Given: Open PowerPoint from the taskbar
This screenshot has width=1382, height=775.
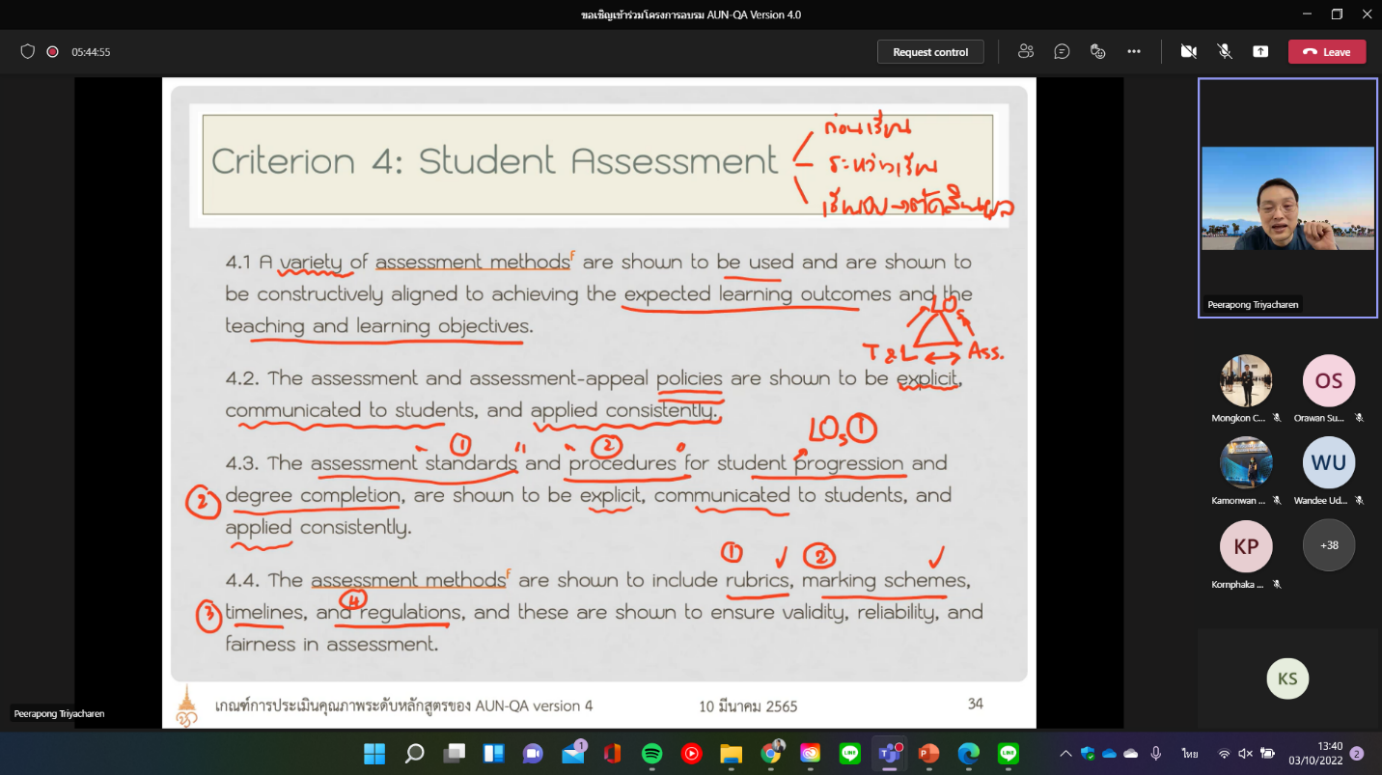Looking at the screenshot, I should [929, 753].
